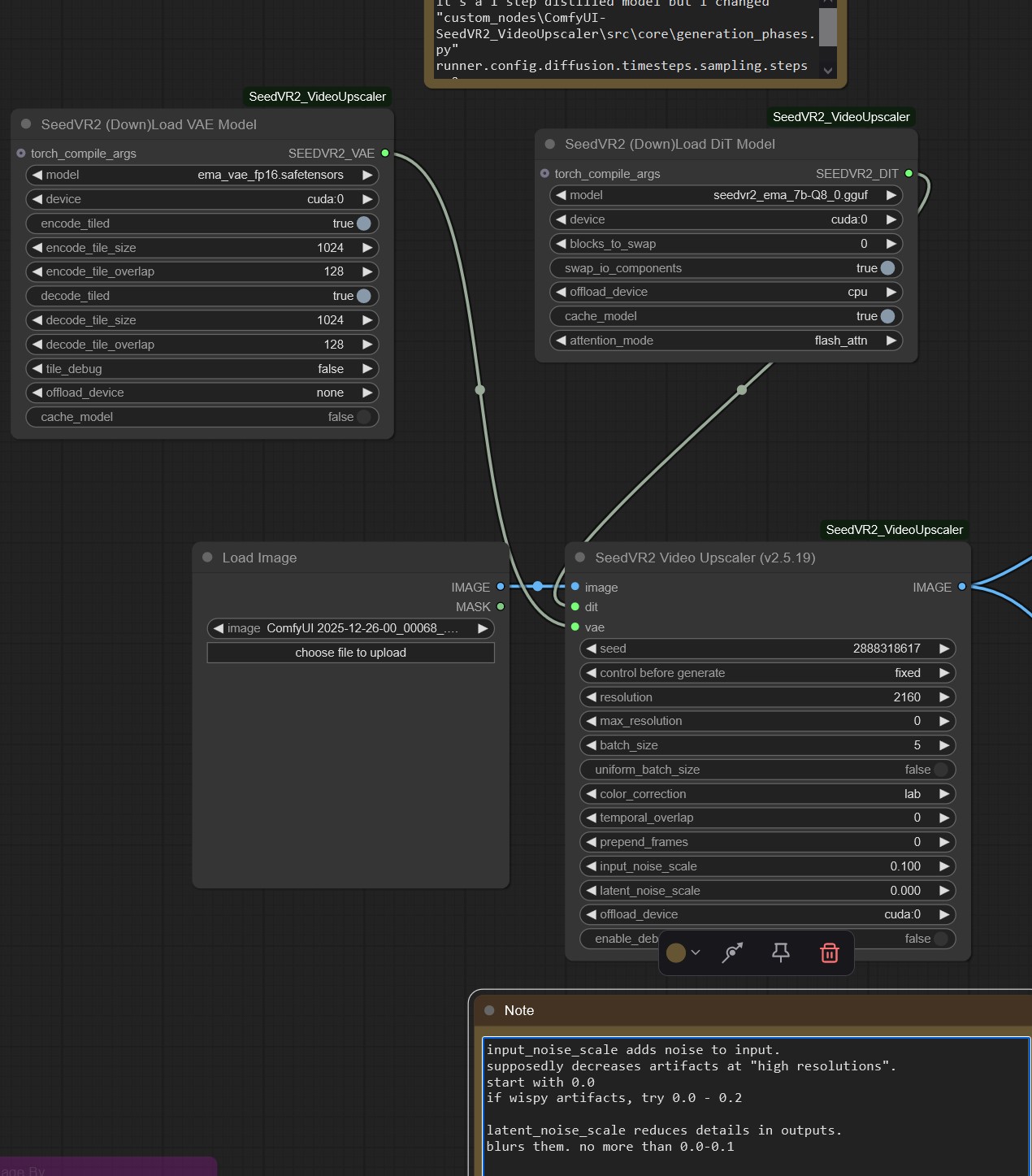This screenshot has height=1176, width=1032.
Task: Collapse the Note node using title dot
Action: point(489,1010)
